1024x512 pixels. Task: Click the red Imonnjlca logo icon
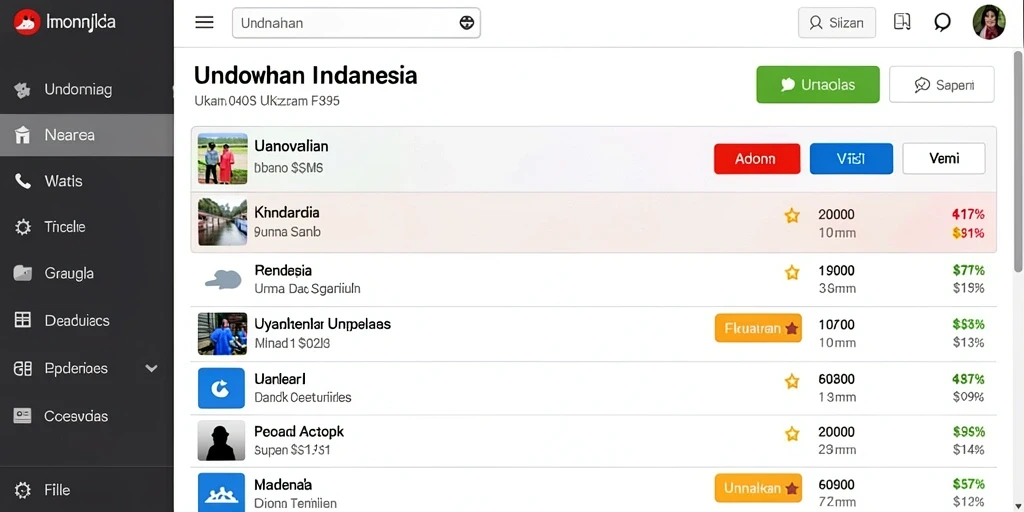tap(27, 22)
